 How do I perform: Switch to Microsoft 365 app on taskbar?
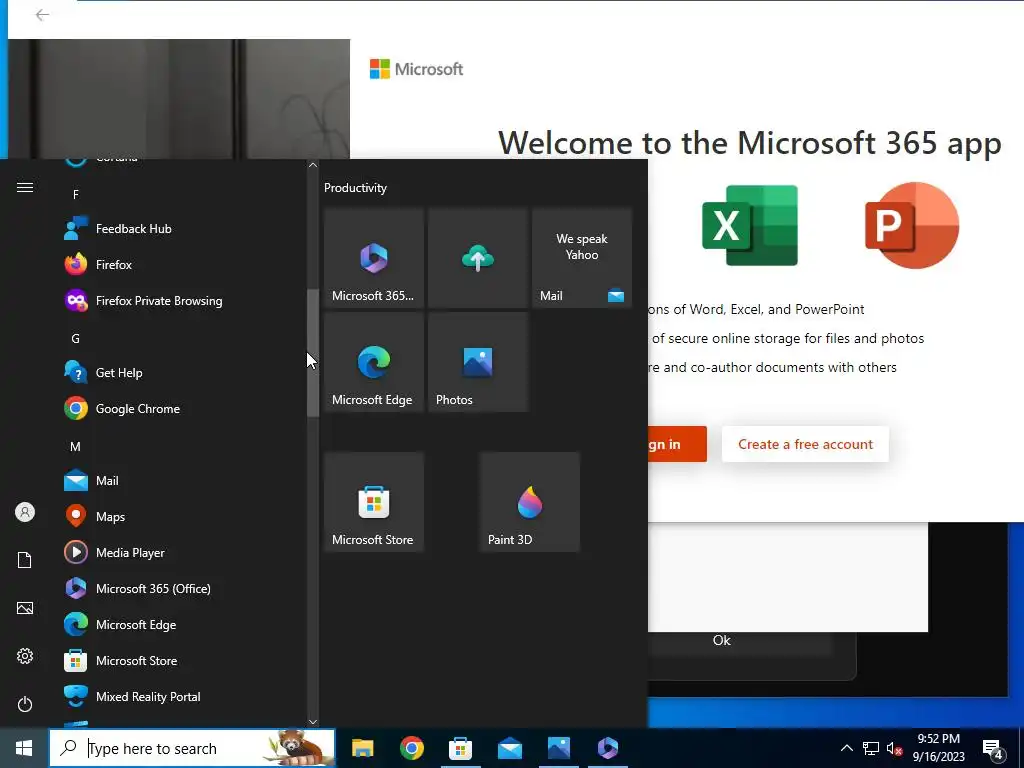click(608, 748)
